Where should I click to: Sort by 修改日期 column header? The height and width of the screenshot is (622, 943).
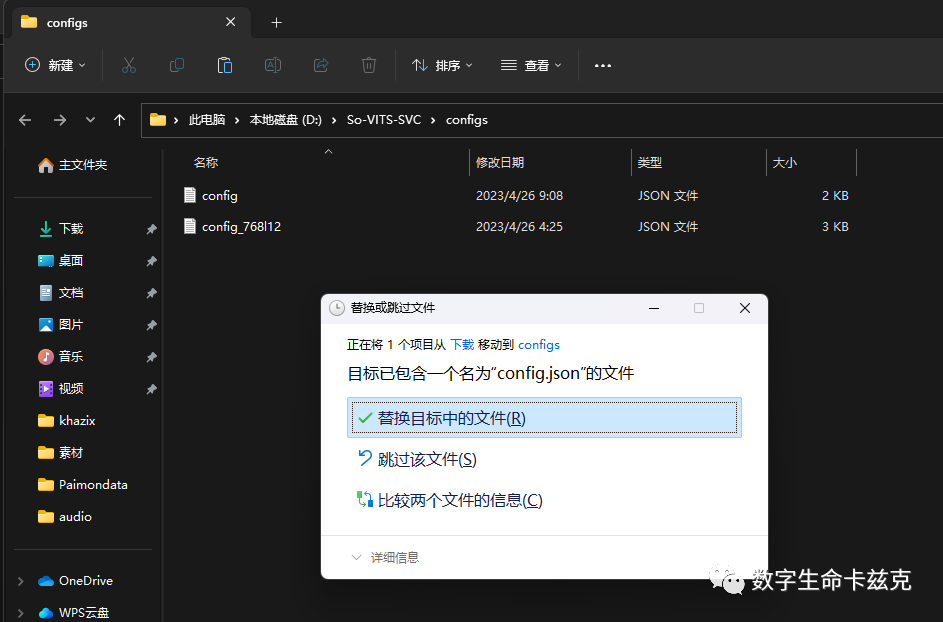500,162
